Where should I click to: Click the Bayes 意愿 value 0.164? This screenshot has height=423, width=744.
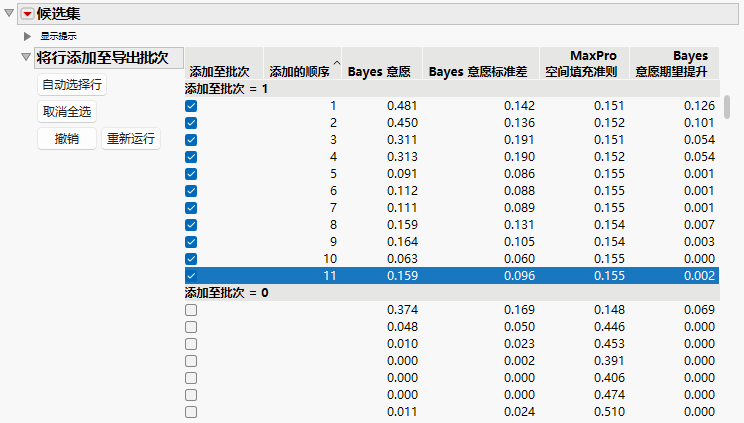(x=402, y=242)
